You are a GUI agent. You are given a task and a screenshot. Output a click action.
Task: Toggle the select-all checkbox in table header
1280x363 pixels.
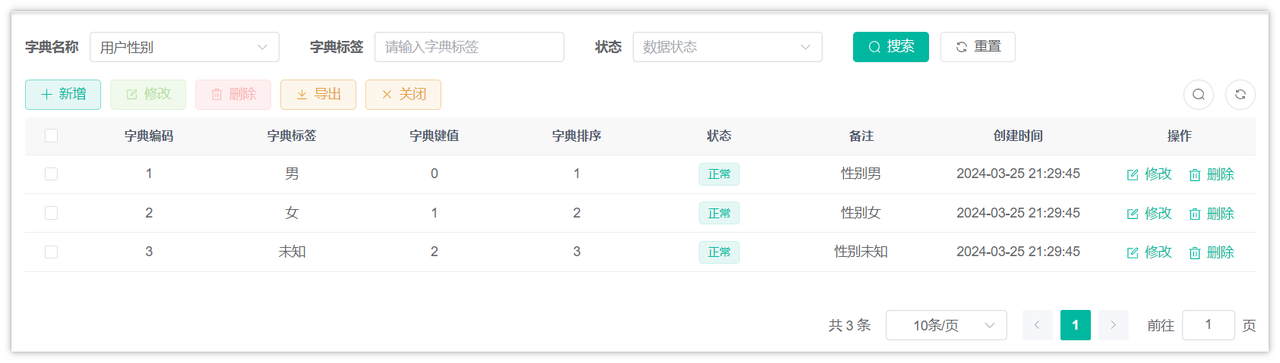pyautogui.click(x=51, y=136)
